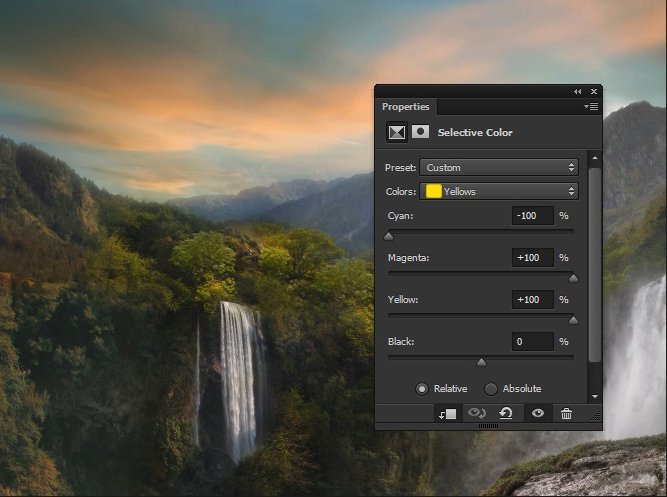Expand the Colors dropdown set to Yellows
Viewport: 667px width, 497px height.
[499, 191]
